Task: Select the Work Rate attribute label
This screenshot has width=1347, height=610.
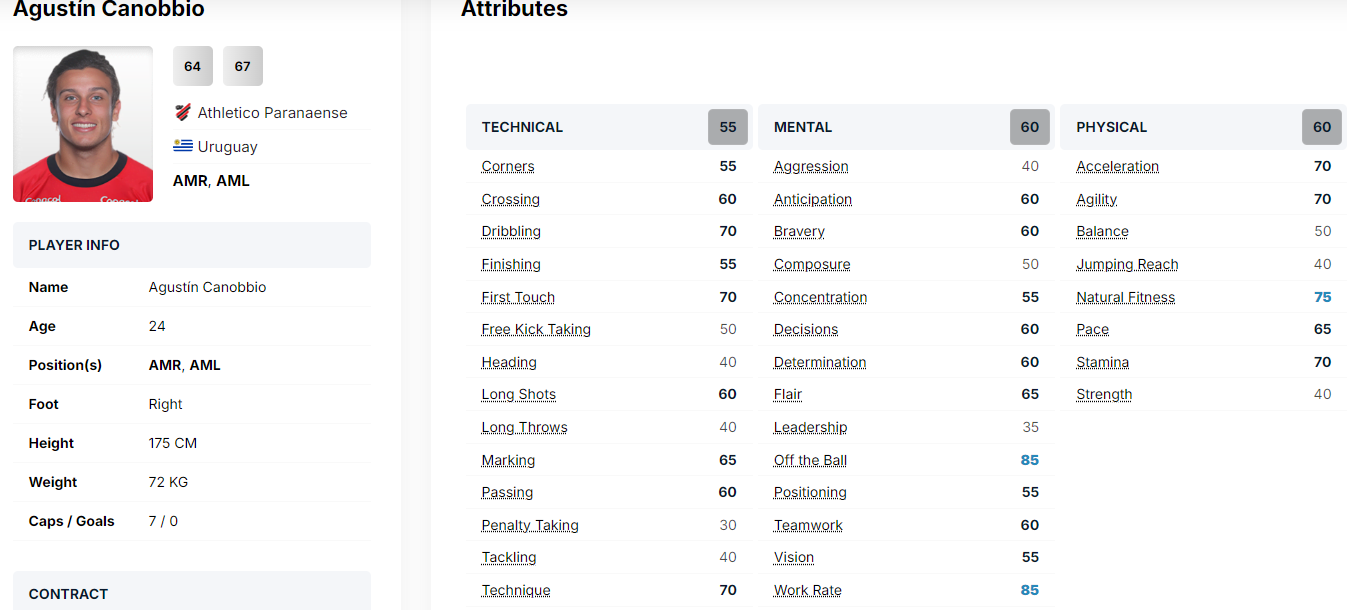Action: 807,590
